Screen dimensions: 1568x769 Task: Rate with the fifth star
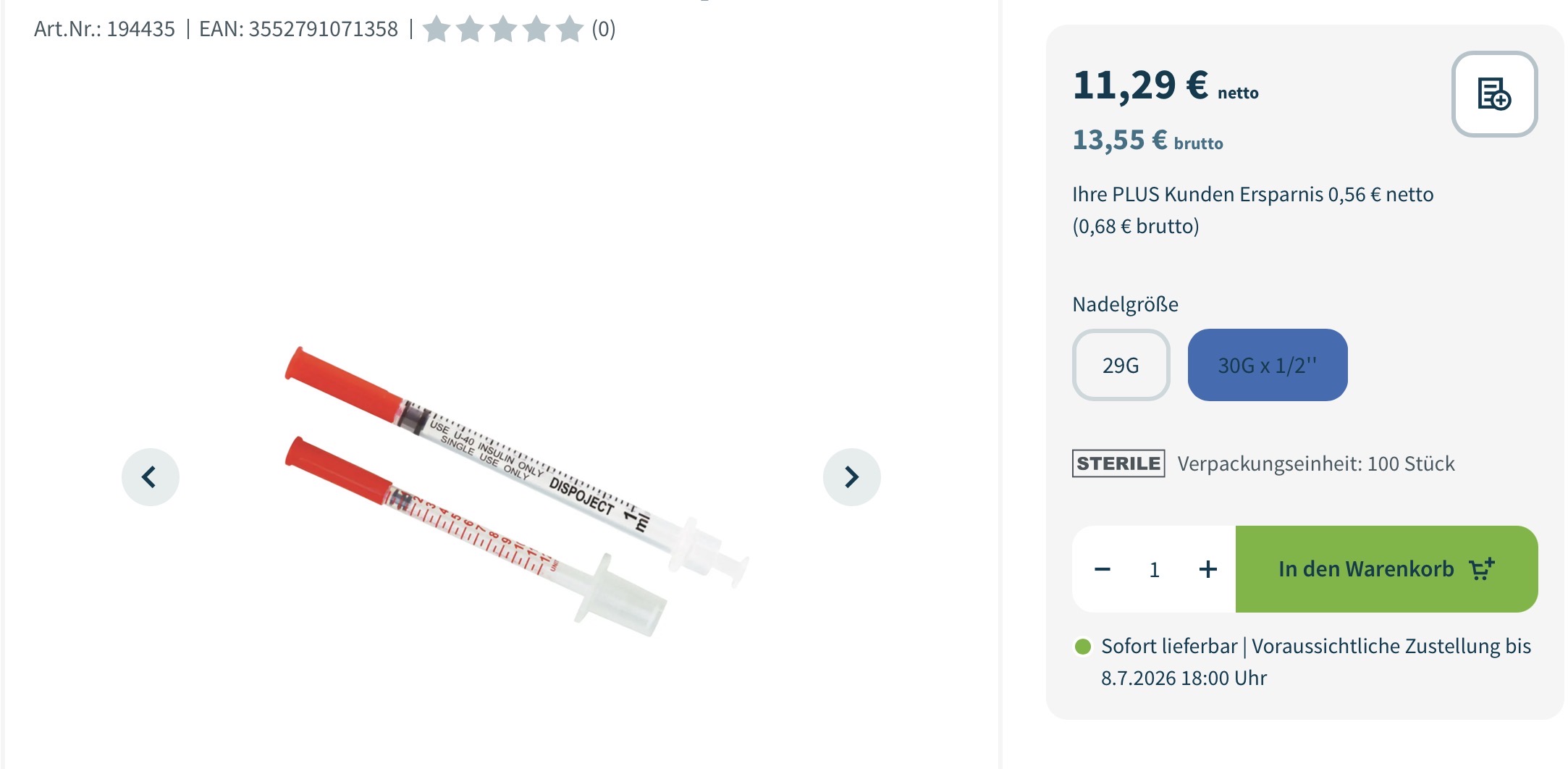(570, 30)
